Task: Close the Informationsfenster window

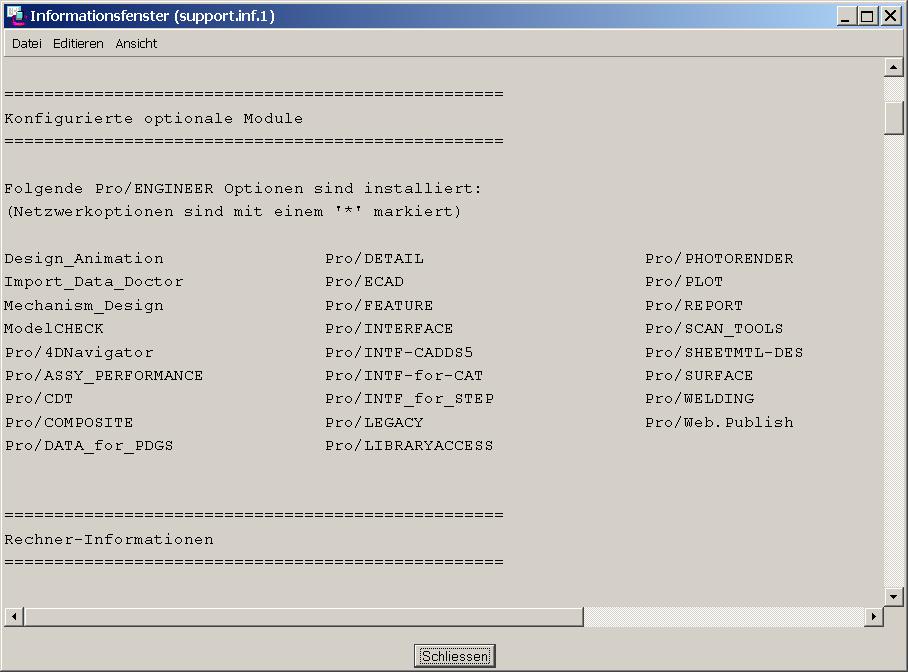Action: [x=890, y=16]
